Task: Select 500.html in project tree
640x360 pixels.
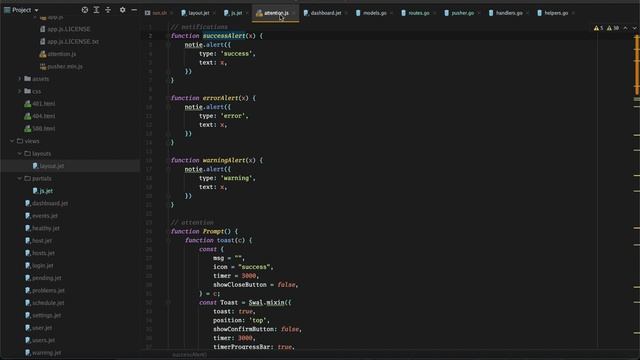Action: click(x=40, y=129)
